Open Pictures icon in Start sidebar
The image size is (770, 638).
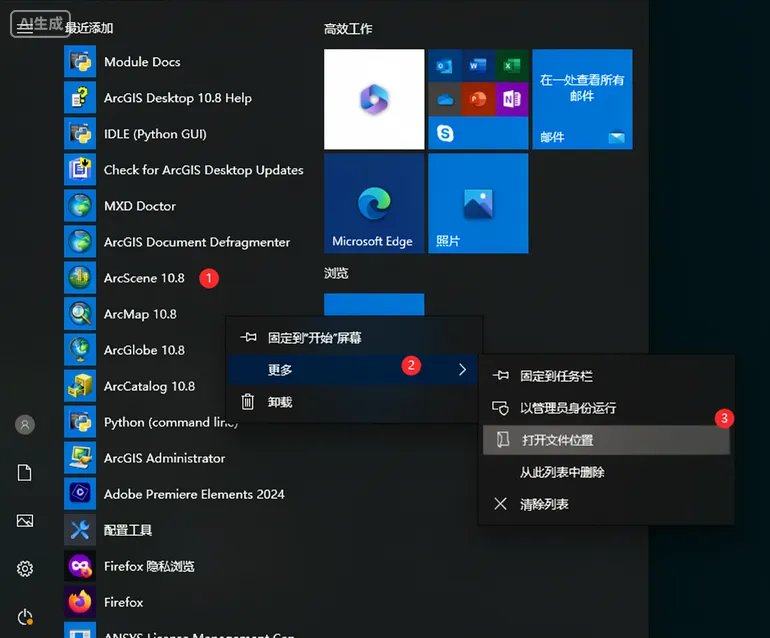(x=25, y=520)
